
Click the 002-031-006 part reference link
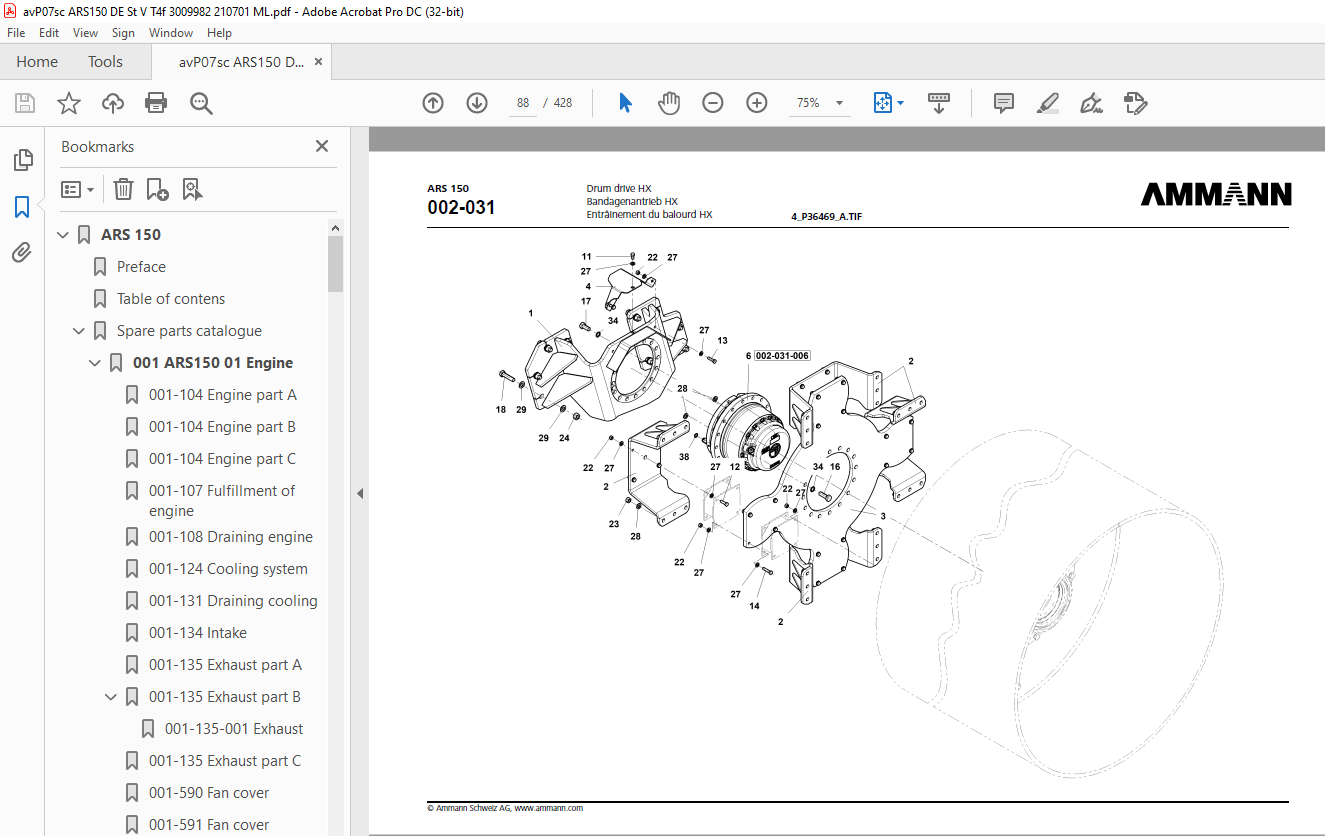coord(782,356)
